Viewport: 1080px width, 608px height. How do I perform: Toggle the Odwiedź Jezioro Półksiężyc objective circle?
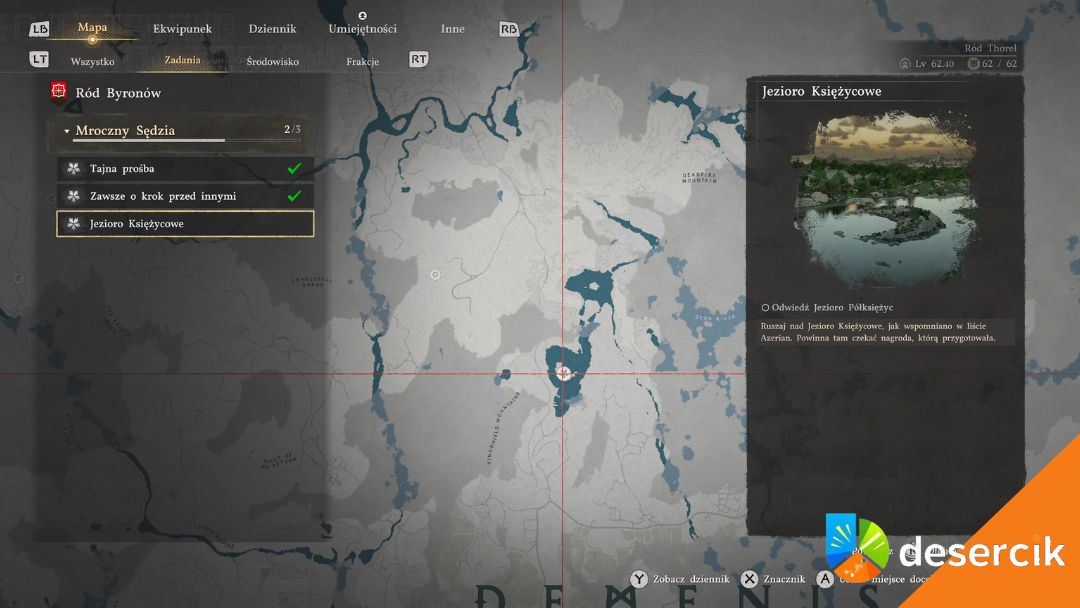pyautogui.click(x=765, y=307)
